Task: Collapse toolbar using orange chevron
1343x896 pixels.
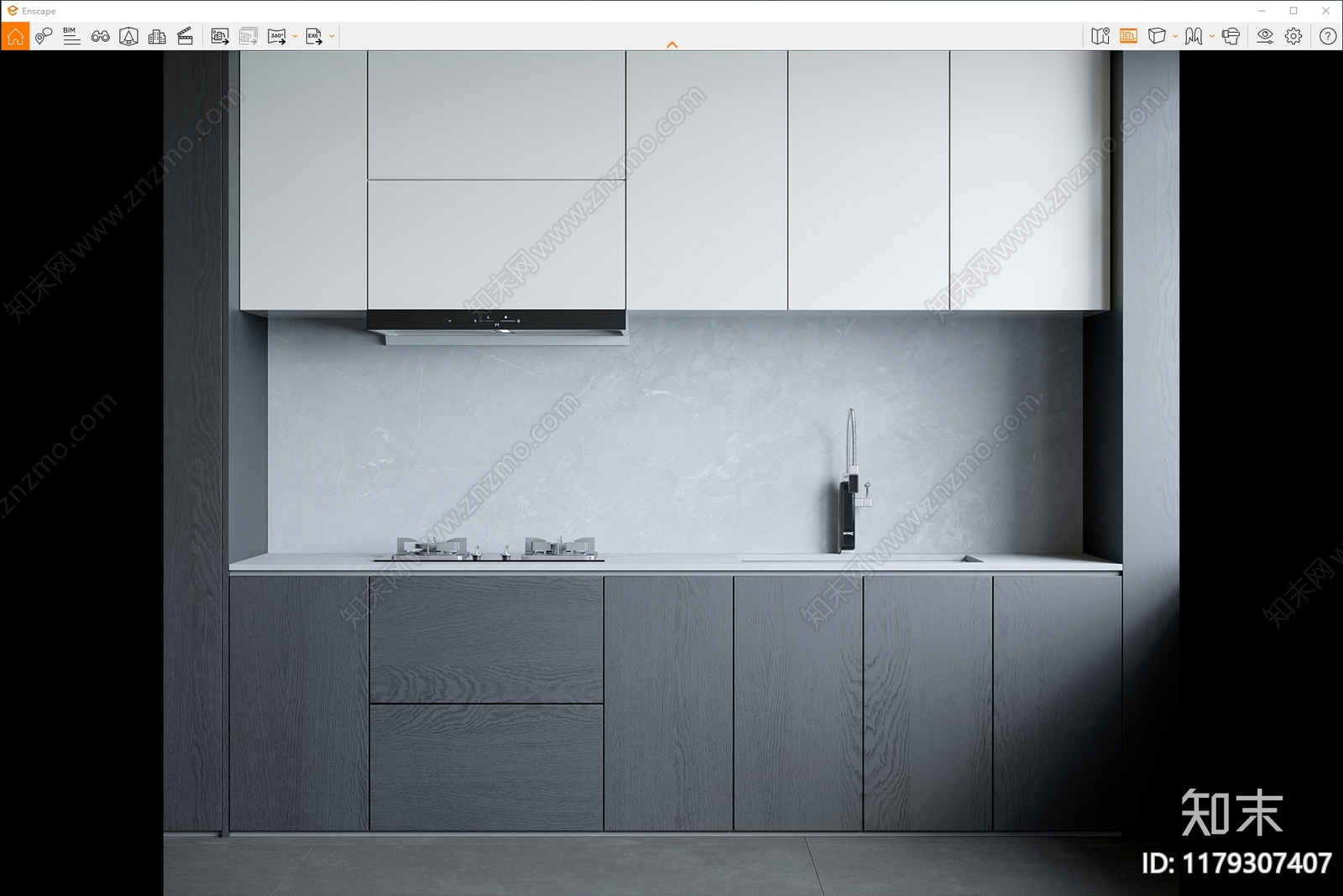Action: (x=671, y=44)
